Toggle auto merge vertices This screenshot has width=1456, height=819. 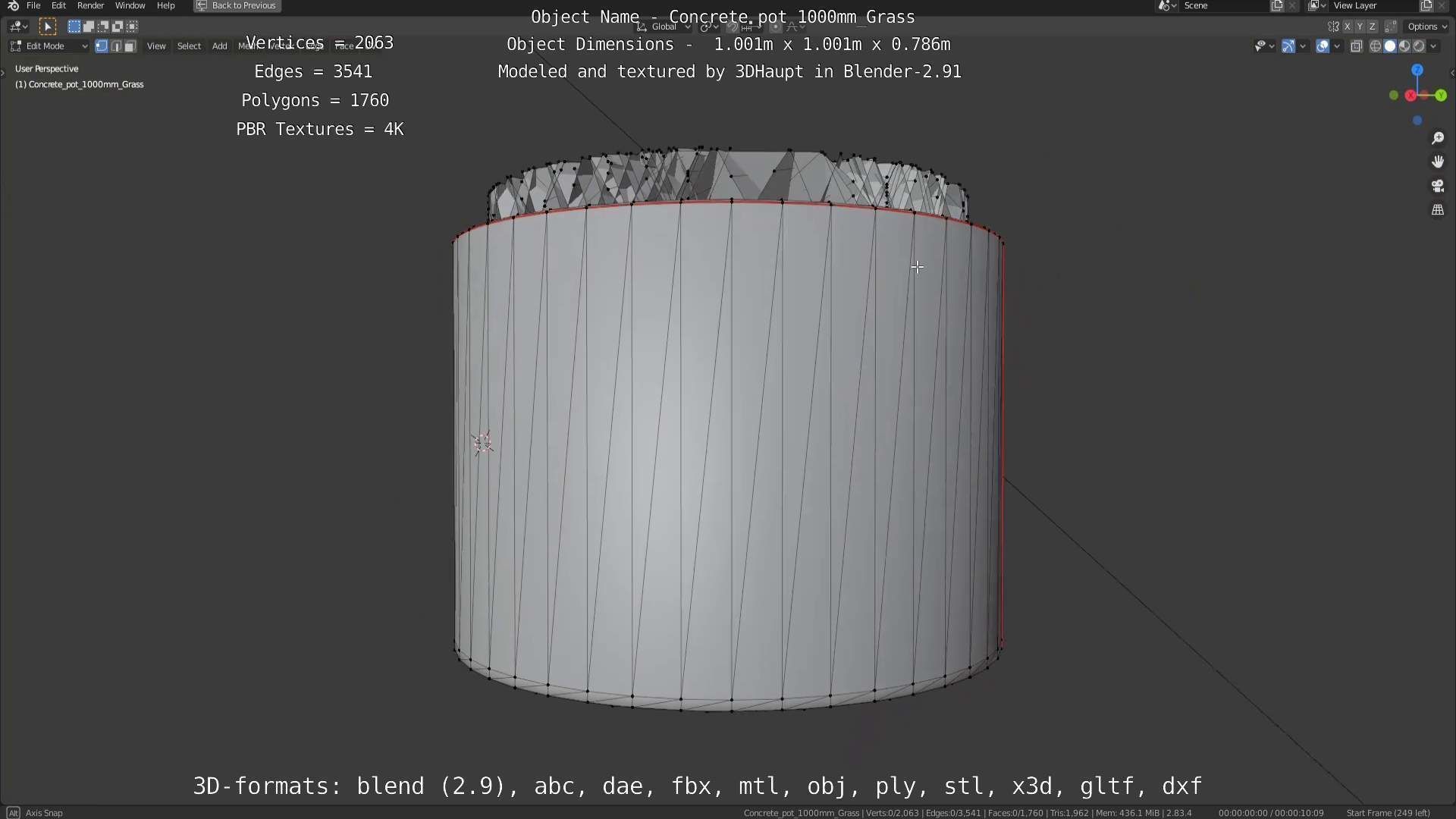pyautogui.click(x=1390, y=27)
